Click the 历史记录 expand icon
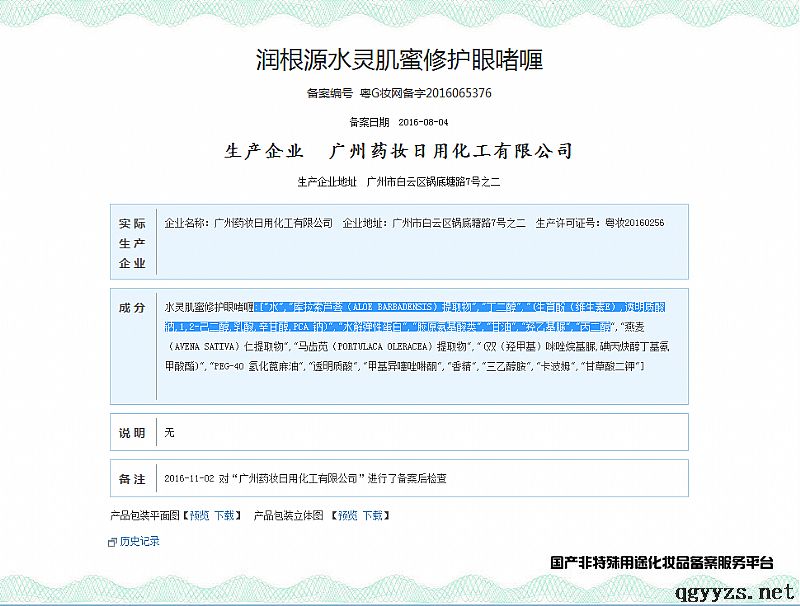This screenshot has height=606, width=800. (113, 542)
